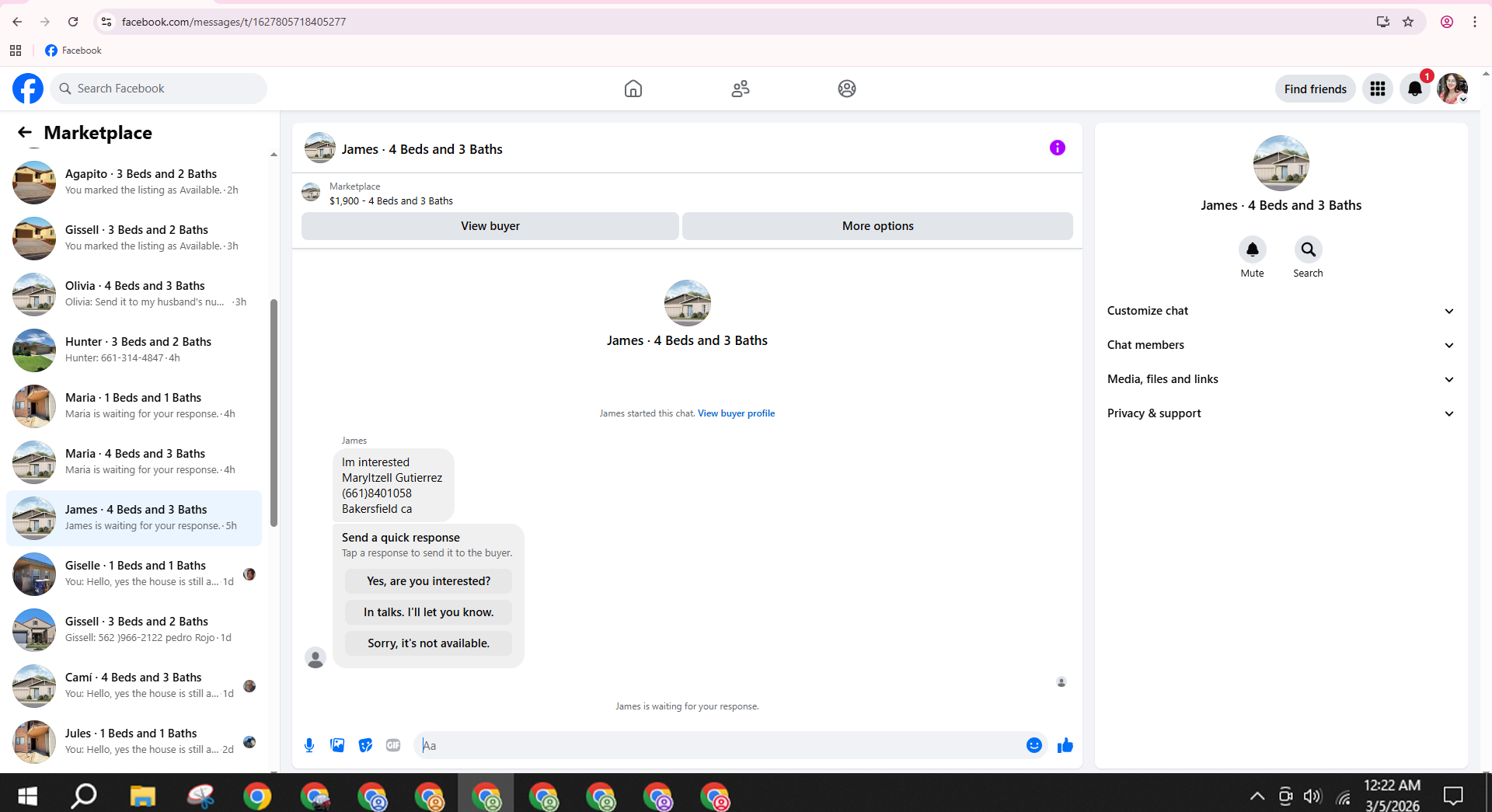Viewport: 1492px width, 812px height.
Task: Go back using the Marketplace back arrow
Action: (x=25, y=133)
